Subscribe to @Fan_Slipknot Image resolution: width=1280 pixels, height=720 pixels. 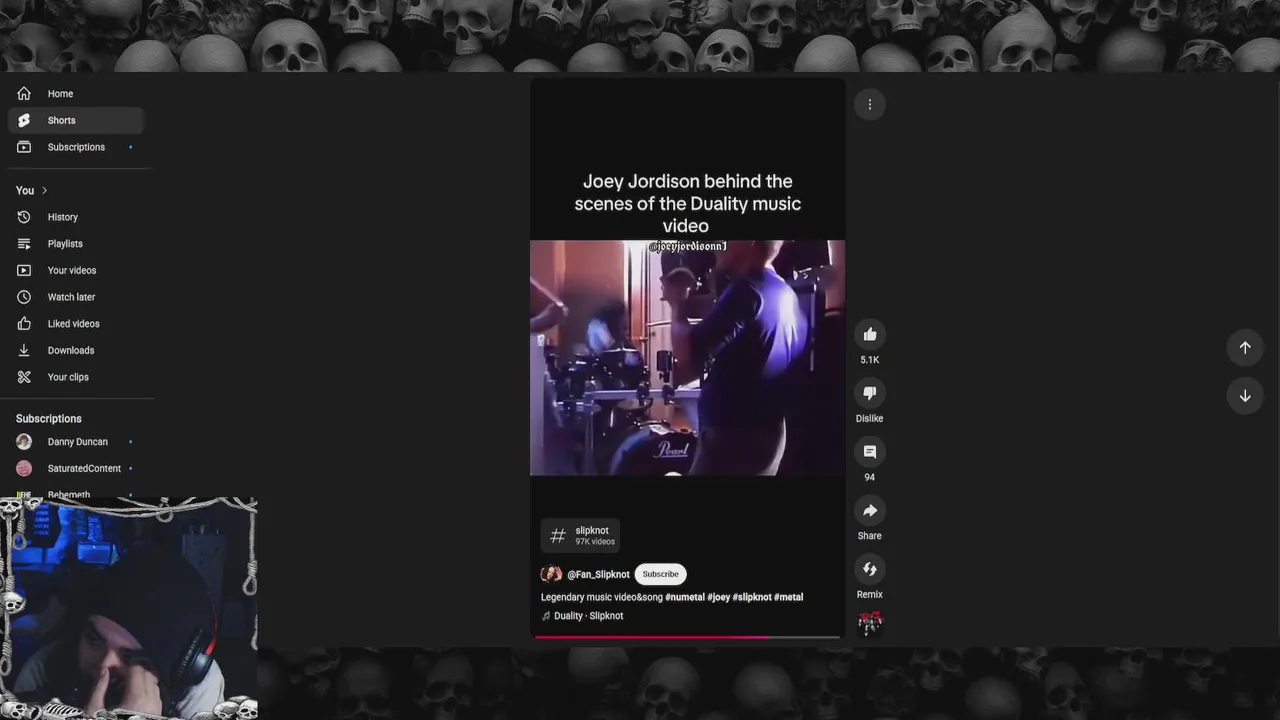pos(660,574)
